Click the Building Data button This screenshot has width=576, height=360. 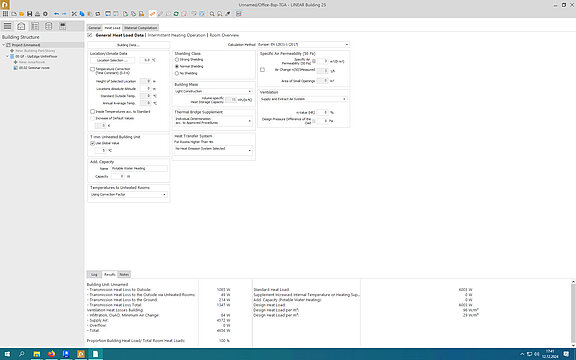tap(129, 45)
